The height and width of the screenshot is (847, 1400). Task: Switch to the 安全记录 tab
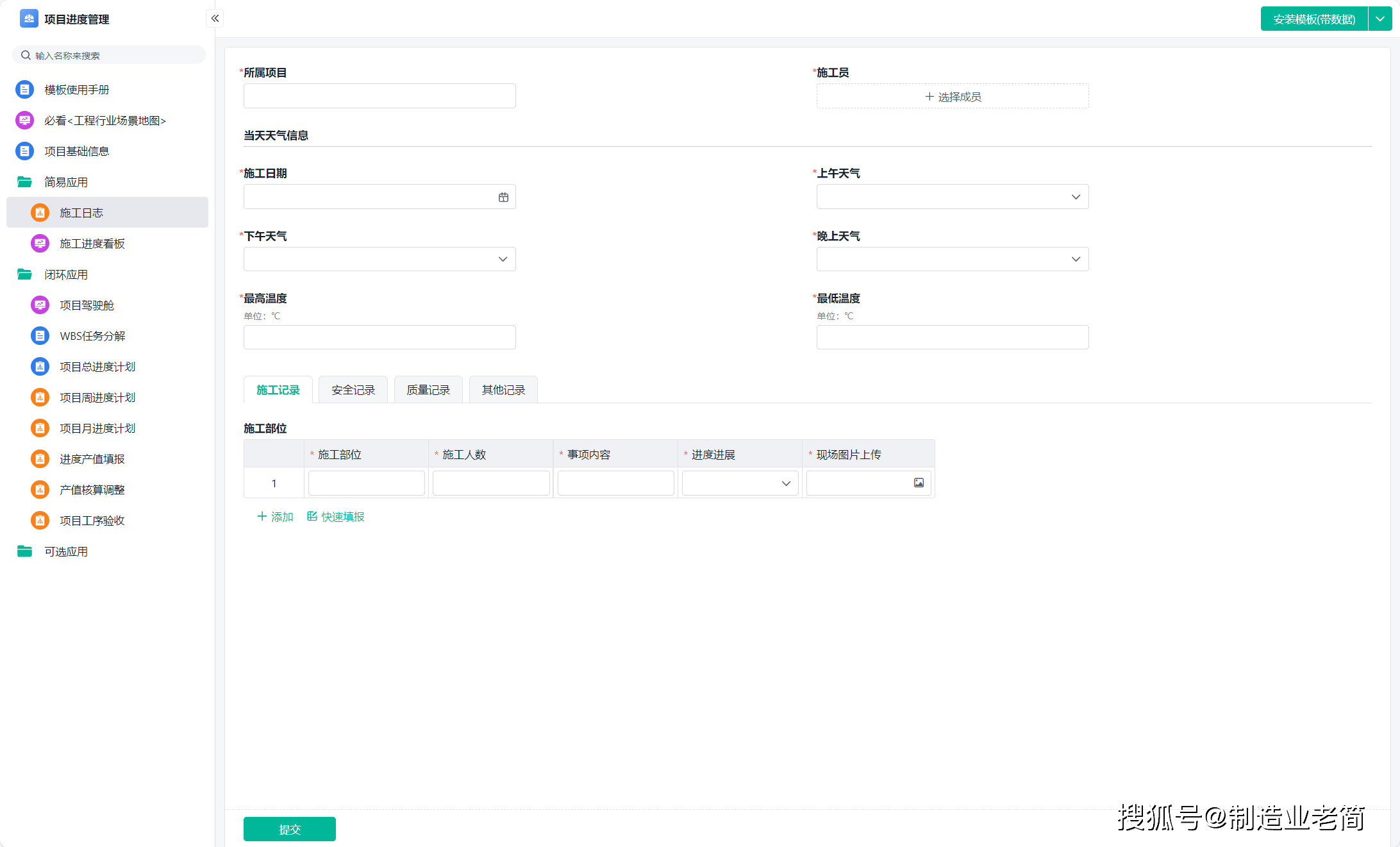[353, 390]
